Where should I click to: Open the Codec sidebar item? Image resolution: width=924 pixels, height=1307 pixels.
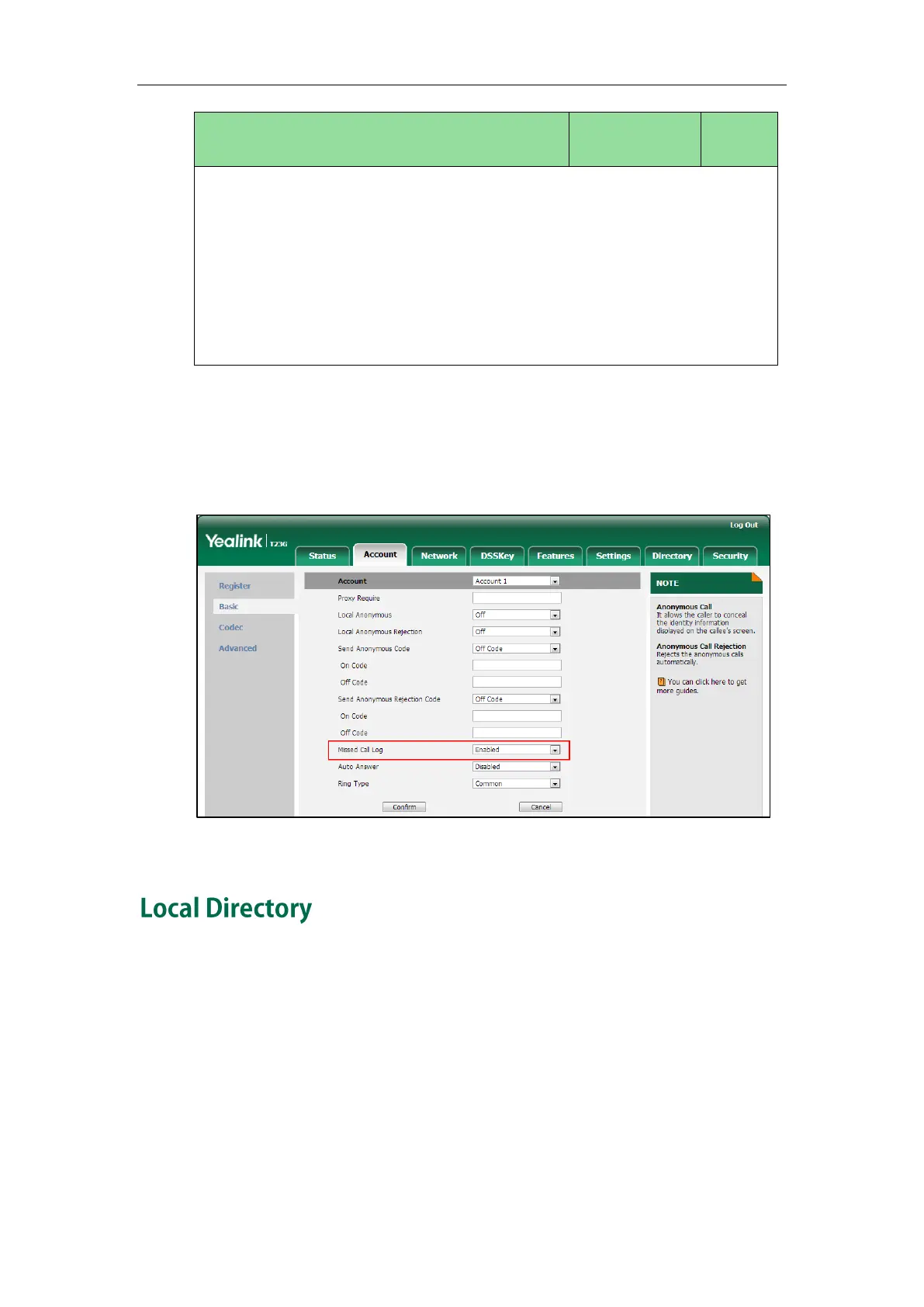pyautogui.click(x=230, y=627)
